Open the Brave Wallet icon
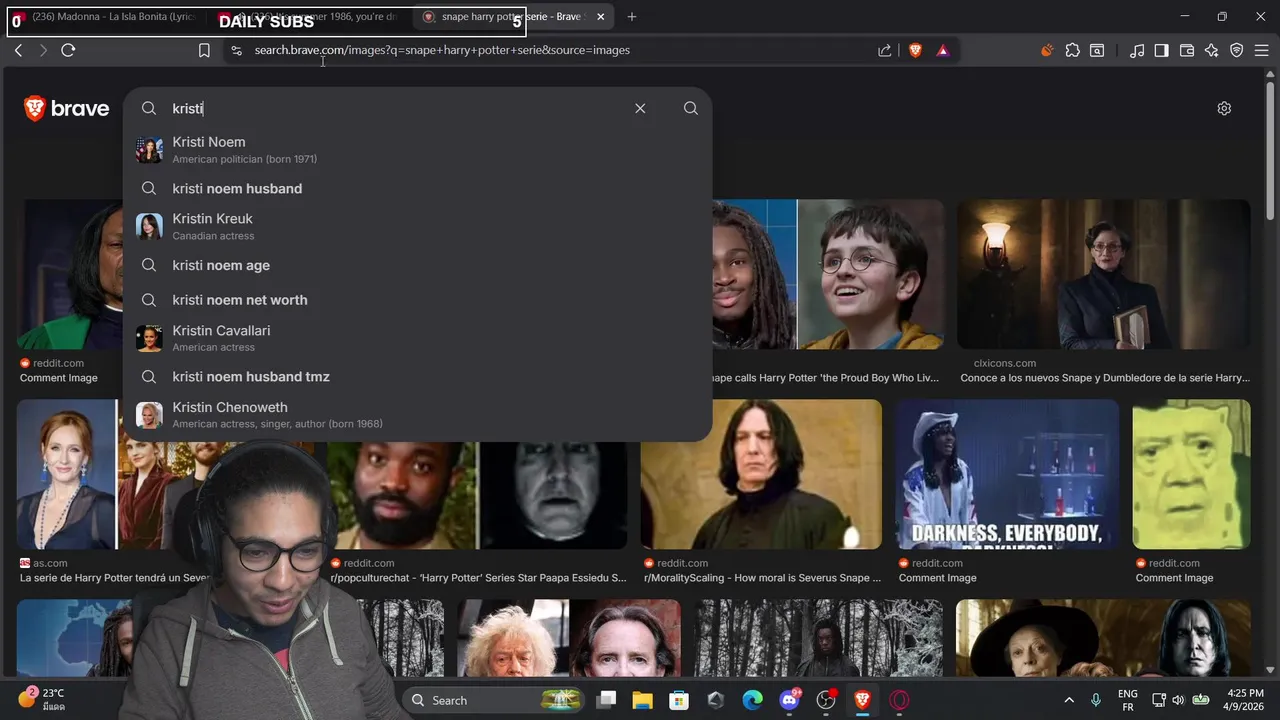The width and height of the screenshot is (1280, 720). pos(1187,50)
